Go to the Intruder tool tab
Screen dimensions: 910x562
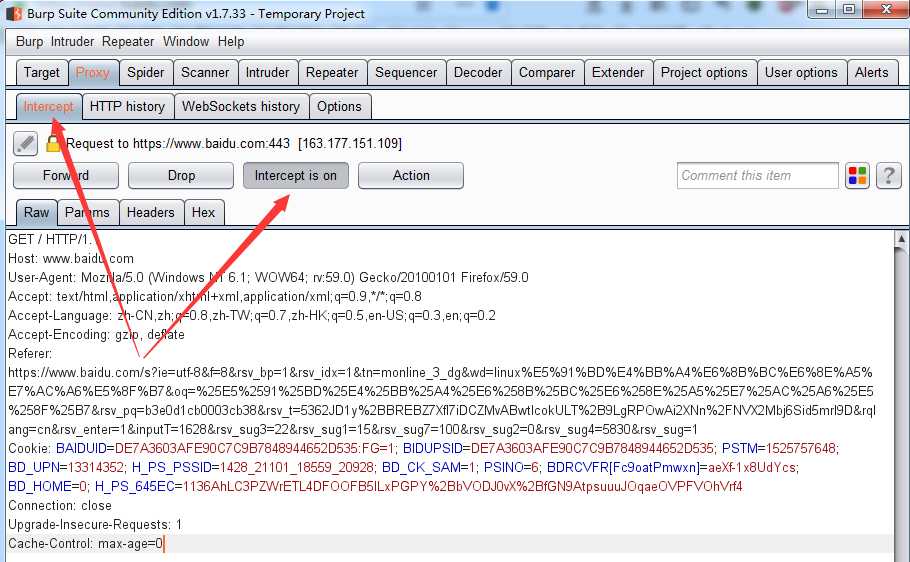pos(268,73)
